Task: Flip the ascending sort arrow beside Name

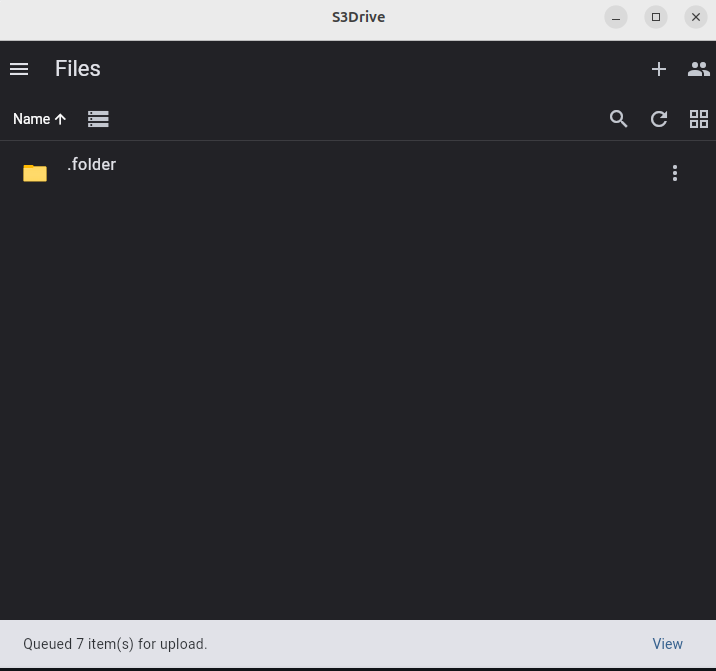Action: [x=60, y=119]
